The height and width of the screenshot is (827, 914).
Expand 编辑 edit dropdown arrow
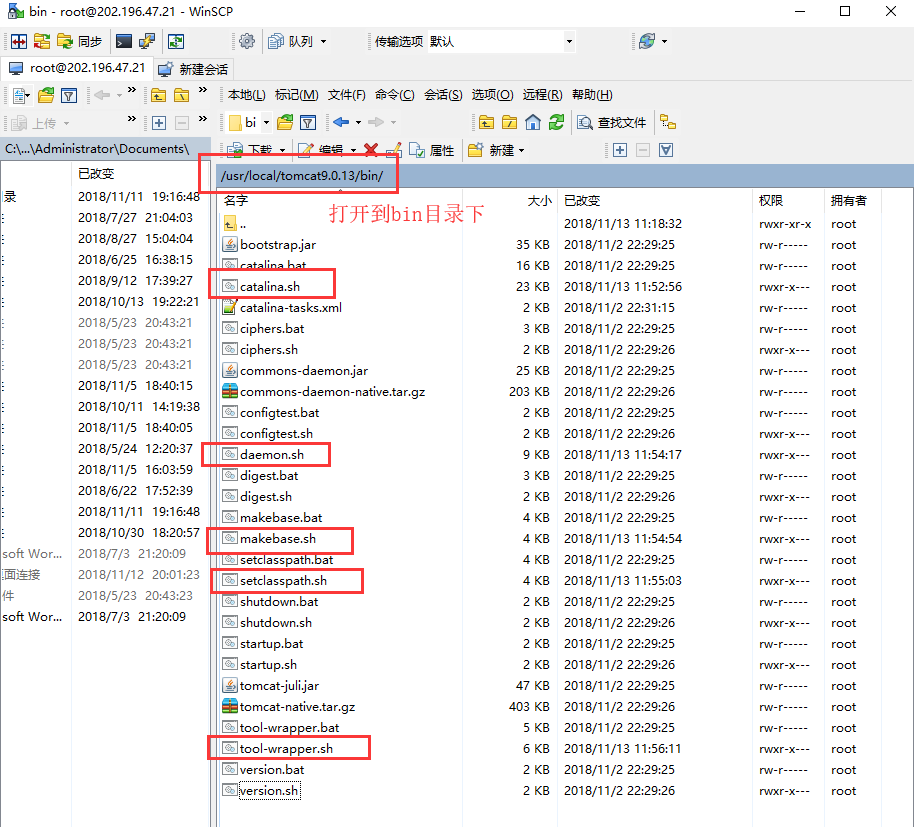pos(353,150)
